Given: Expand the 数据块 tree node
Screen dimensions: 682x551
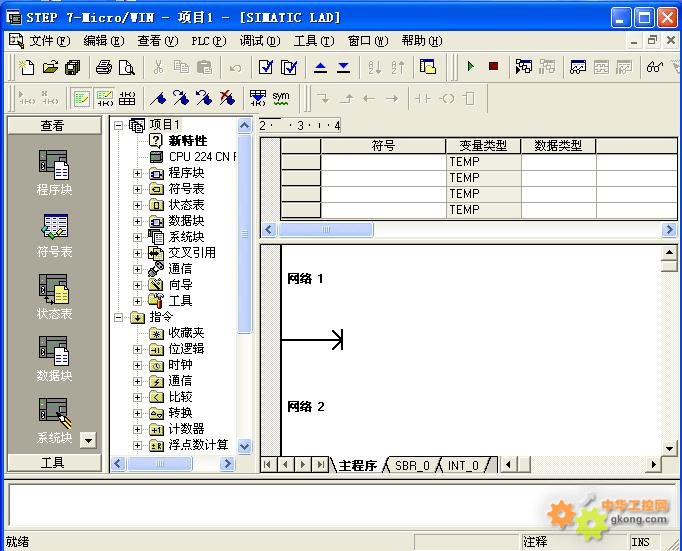Looking at the screenshot, I should tap(137, 221).
